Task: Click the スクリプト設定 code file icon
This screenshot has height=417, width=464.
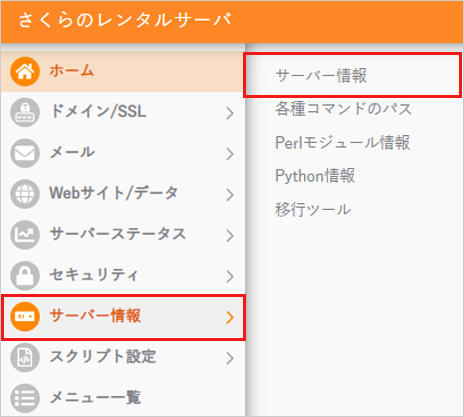Action: pos(25,357)
